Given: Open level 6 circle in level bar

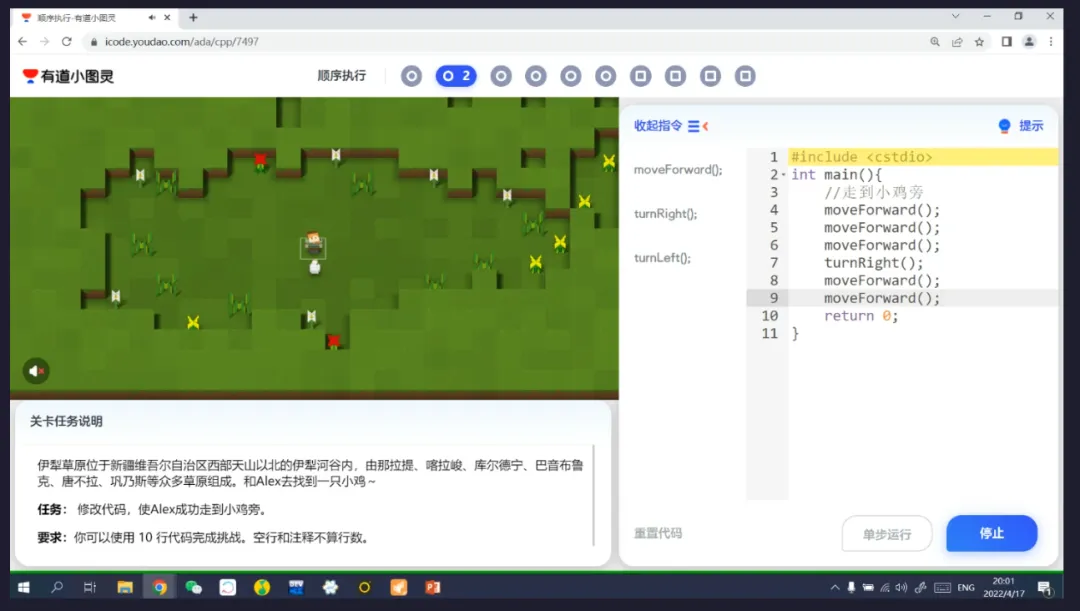Looking at the screenshot, I should (605, 76).
